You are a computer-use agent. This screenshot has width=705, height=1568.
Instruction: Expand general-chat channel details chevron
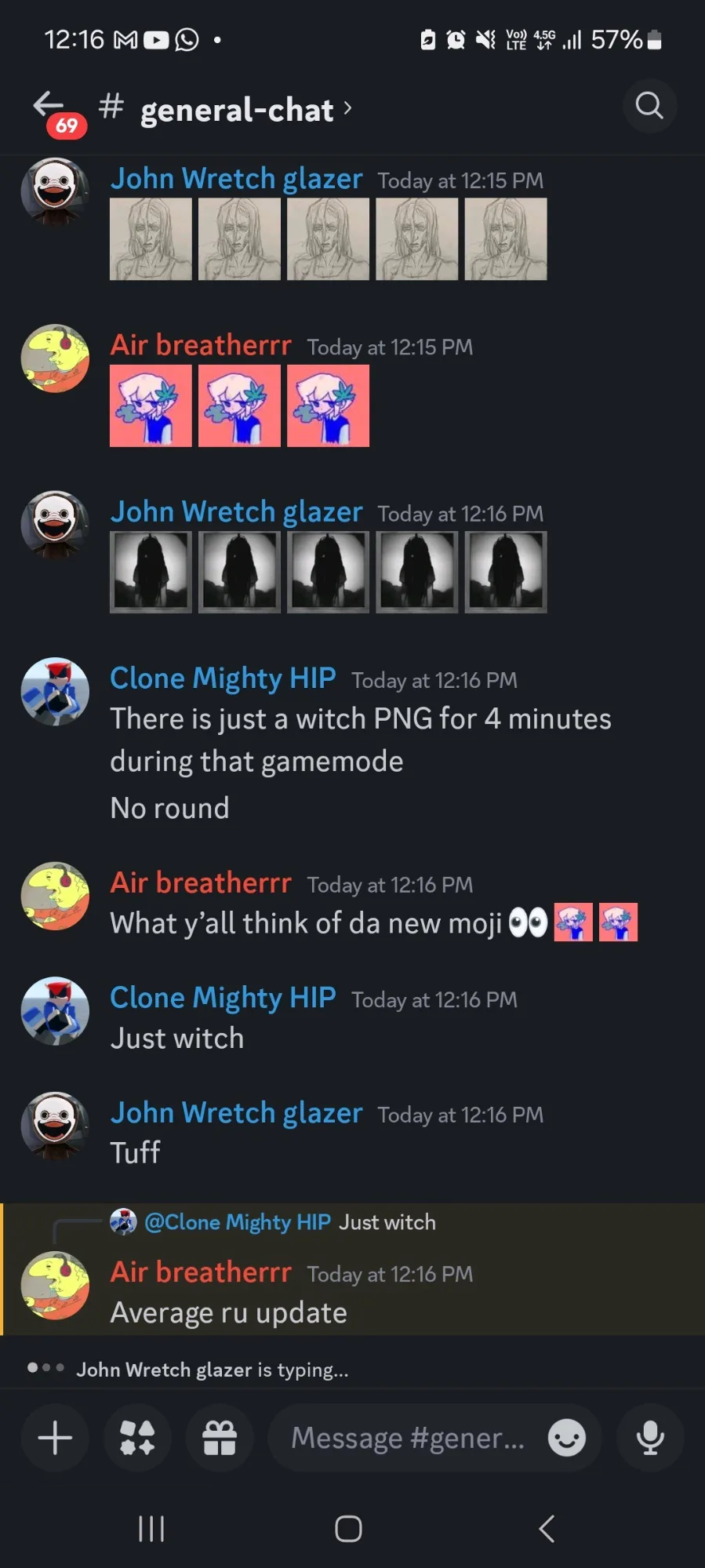pos(347,107)
